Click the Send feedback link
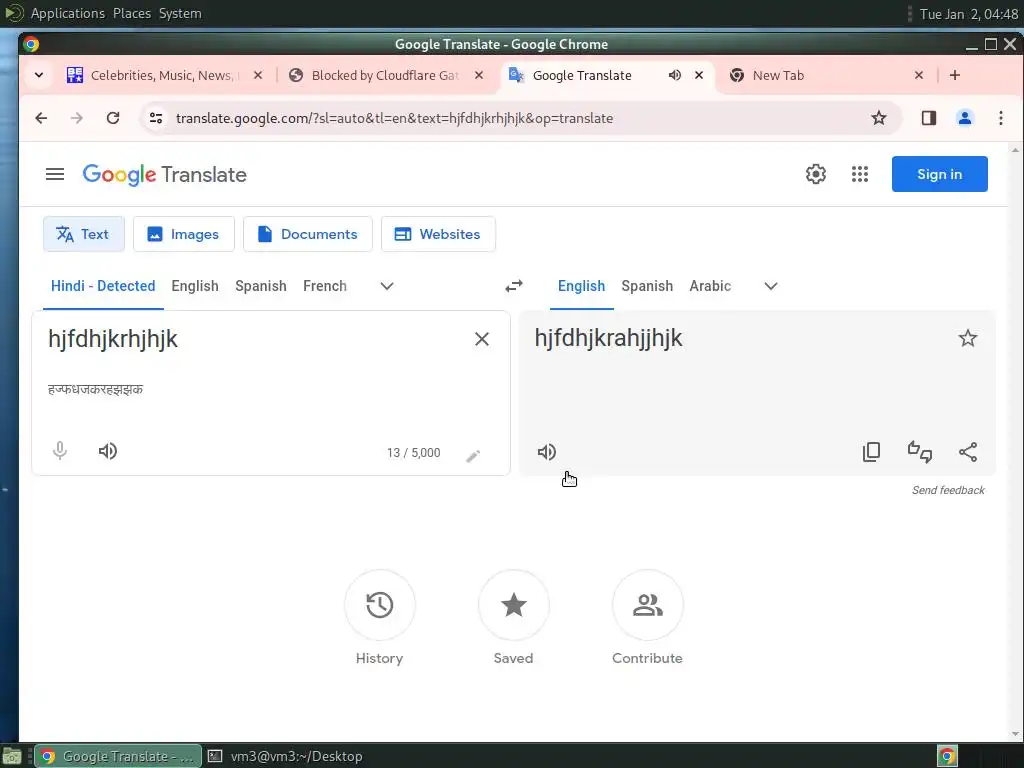Screen dimensions: 1024x768 tap(948, 490)
